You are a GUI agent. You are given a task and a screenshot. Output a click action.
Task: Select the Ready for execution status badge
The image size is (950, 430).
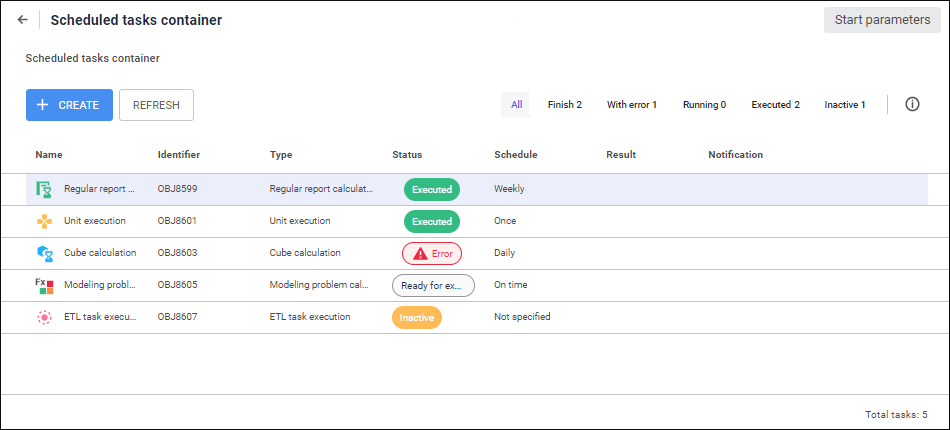point(432,285)
